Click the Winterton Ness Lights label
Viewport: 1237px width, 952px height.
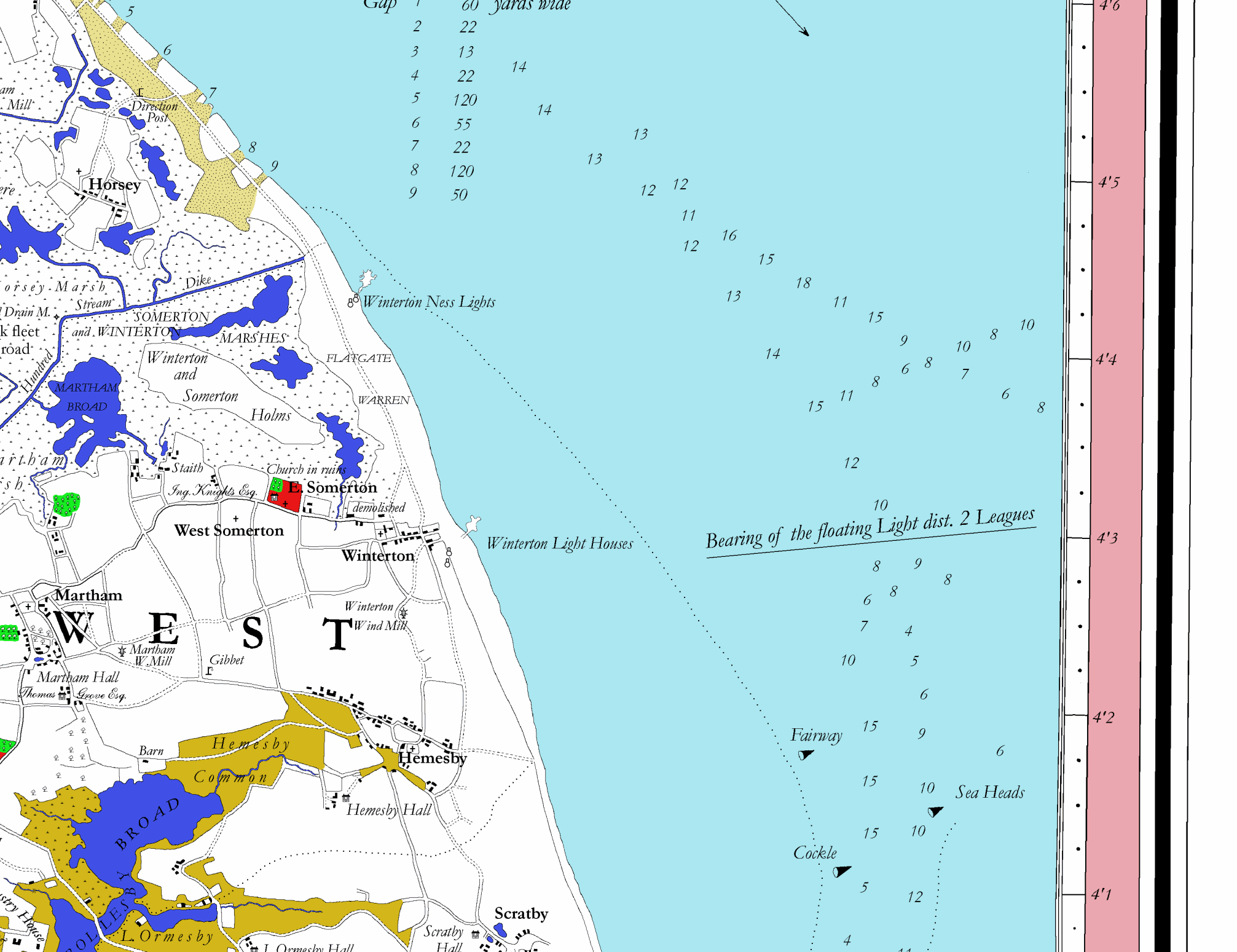pos(429,302)
